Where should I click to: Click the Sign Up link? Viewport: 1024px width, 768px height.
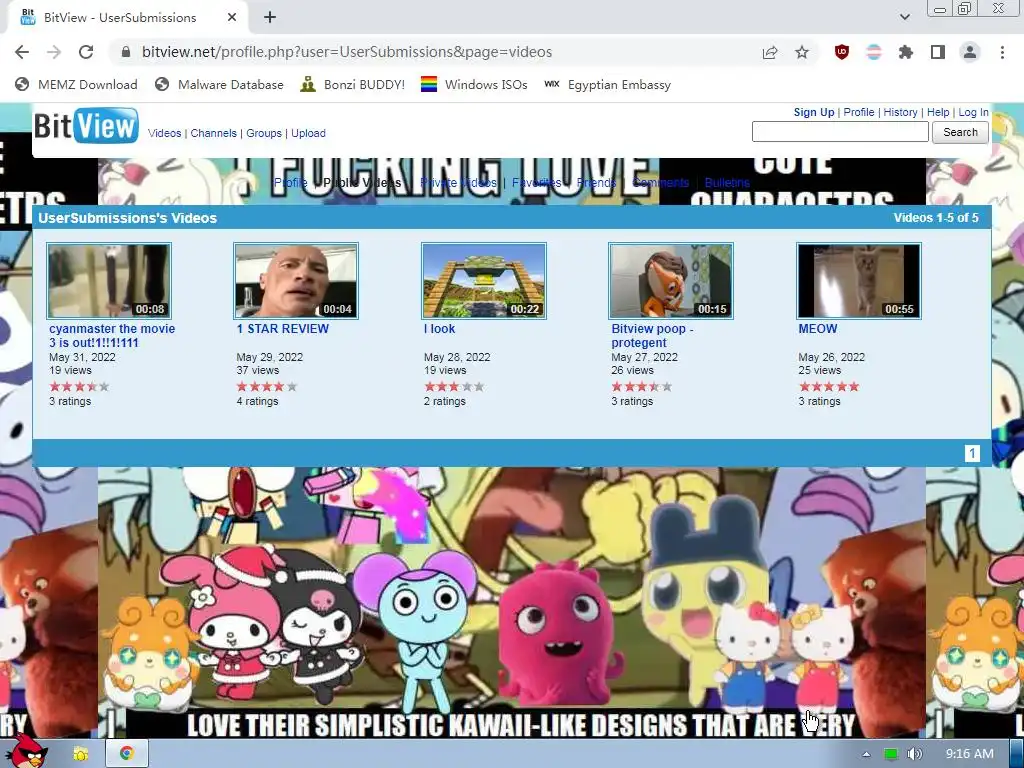814,112
